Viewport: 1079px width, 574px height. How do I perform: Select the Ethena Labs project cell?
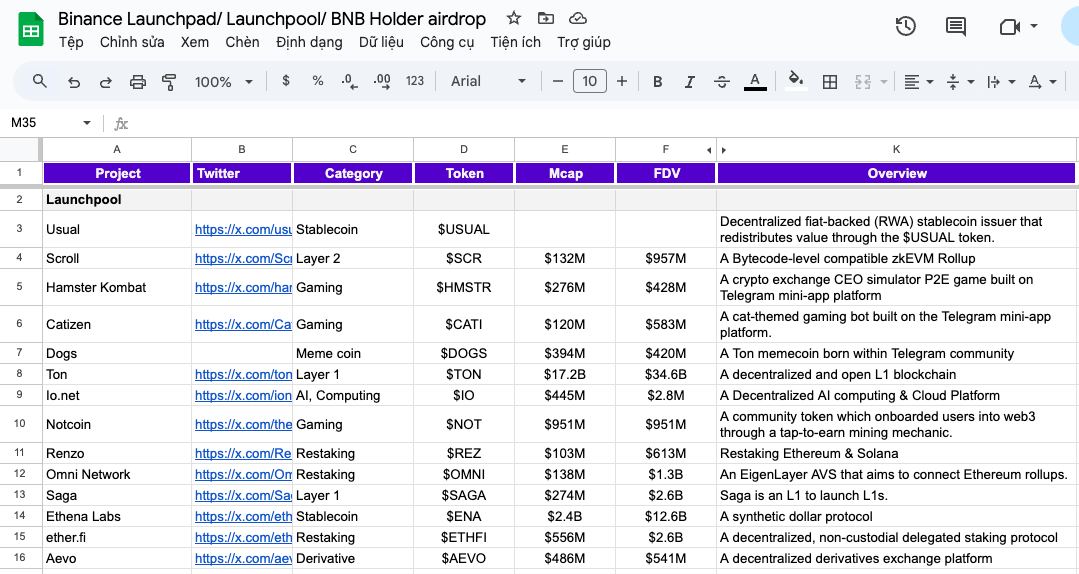pyautogui.click(x=117, y=516)
